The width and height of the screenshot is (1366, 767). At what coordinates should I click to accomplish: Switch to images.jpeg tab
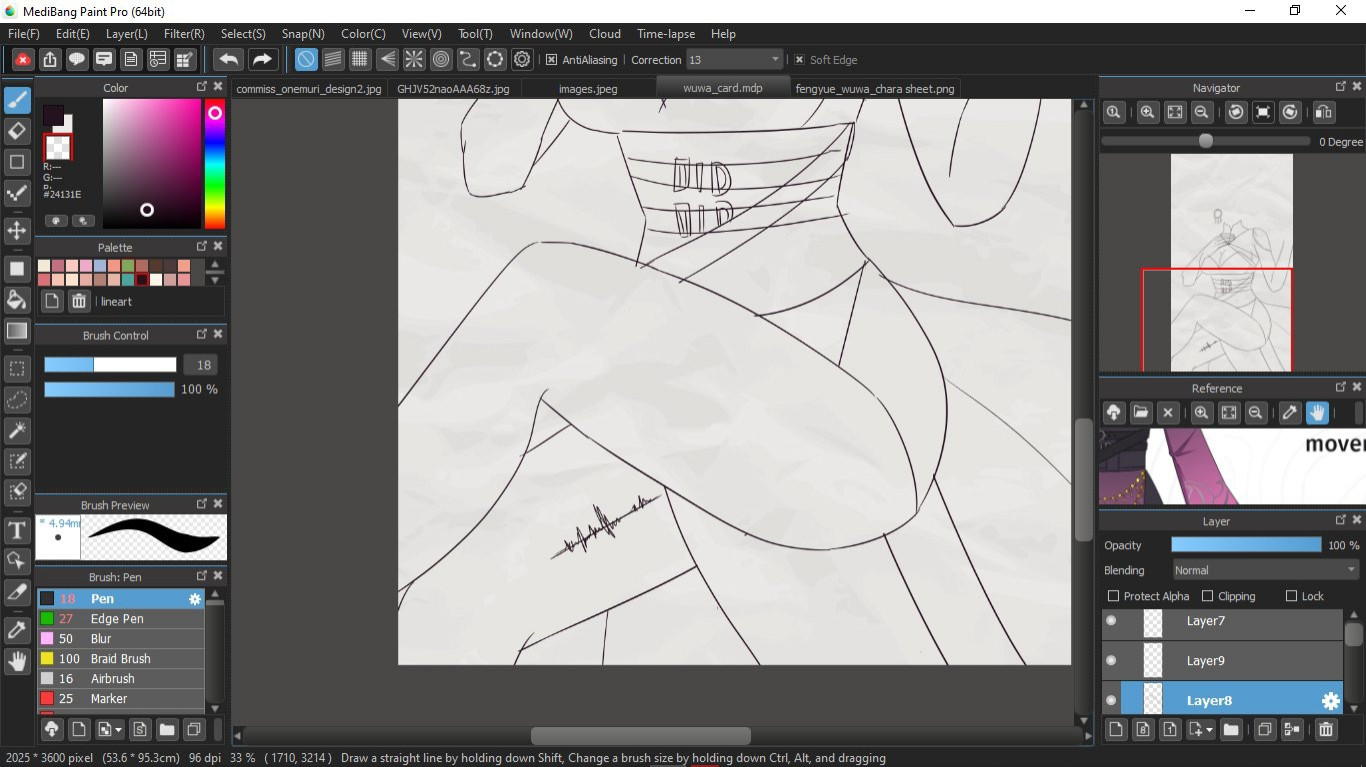coord(588,89)
